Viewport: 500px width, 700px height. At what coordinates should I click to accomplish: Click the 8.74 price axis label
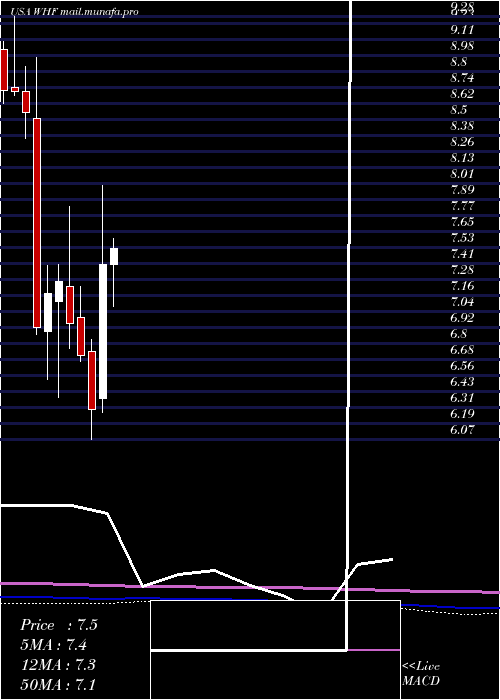462,78
